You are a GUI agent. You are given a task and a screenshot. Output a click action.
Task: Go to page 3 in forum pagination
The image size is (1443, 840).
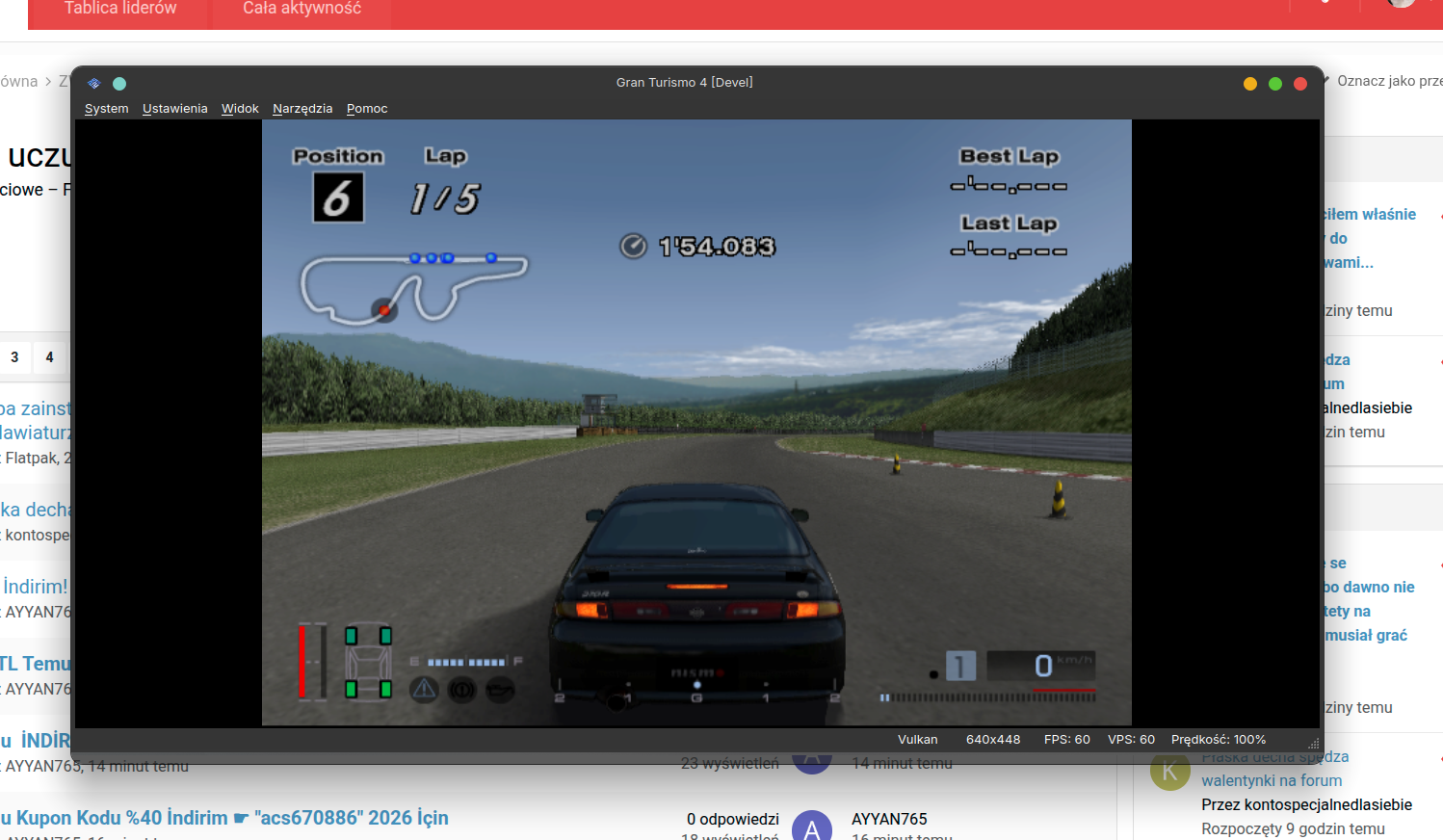coord(14,357)
